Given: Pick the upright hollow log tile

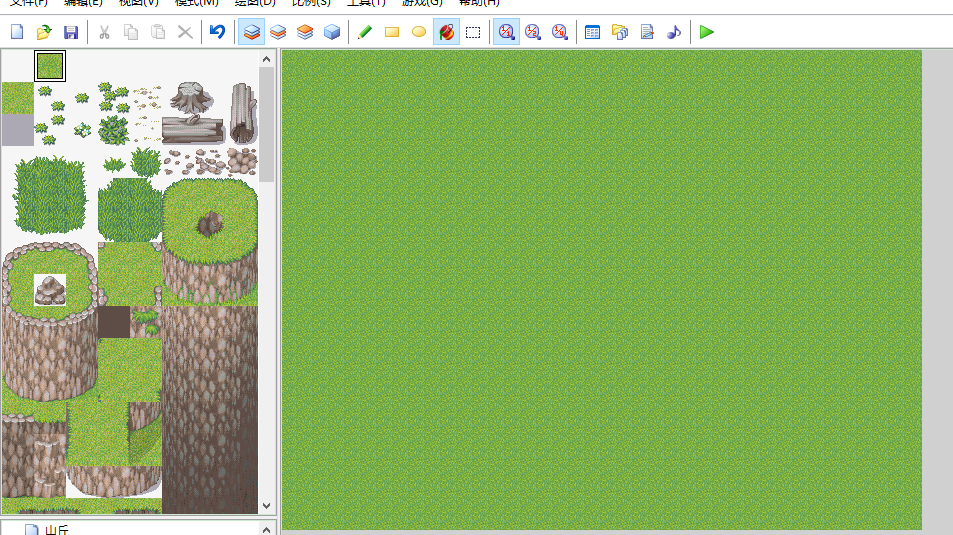Looking at the screenshot, I should pos(243,114).
